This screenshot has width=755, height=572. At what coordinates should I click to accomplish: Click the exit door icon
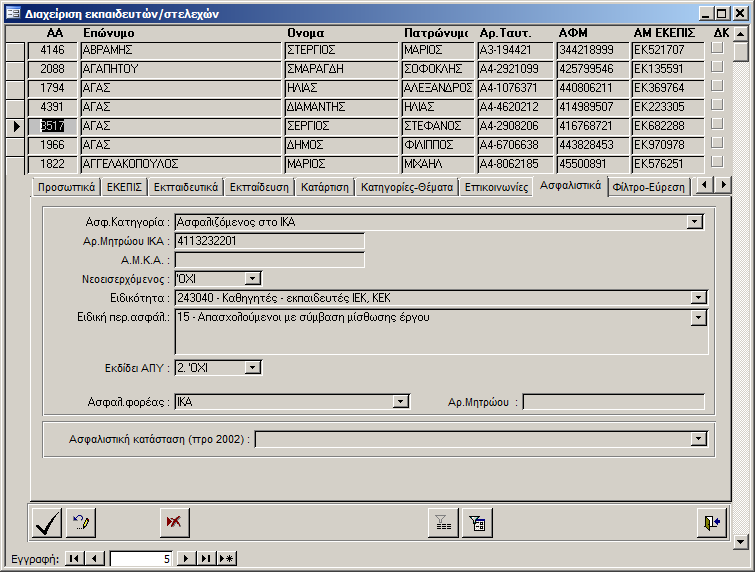point(710,521)
